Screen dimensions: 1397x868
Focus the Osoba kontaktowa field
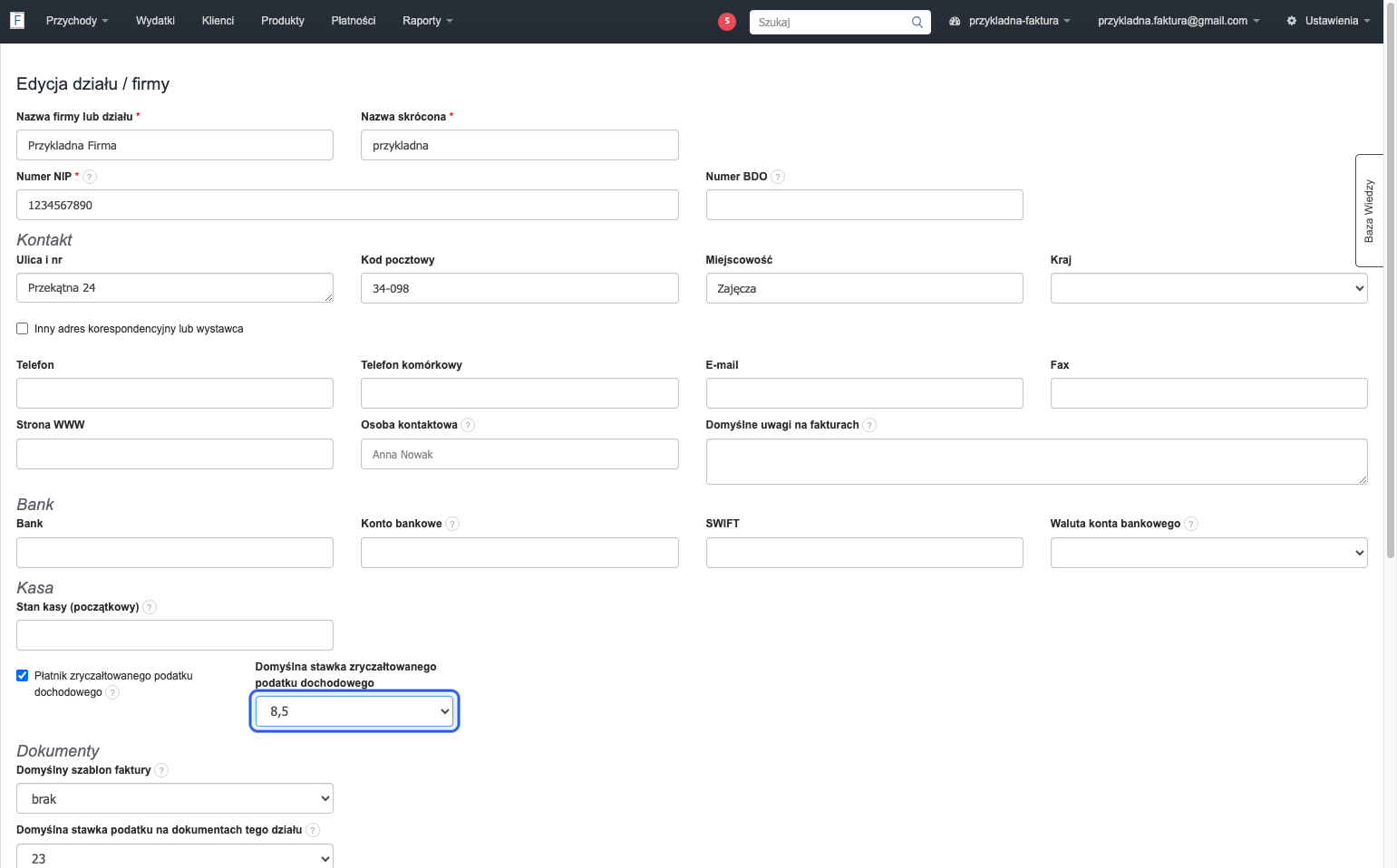(x=519, y=454)
